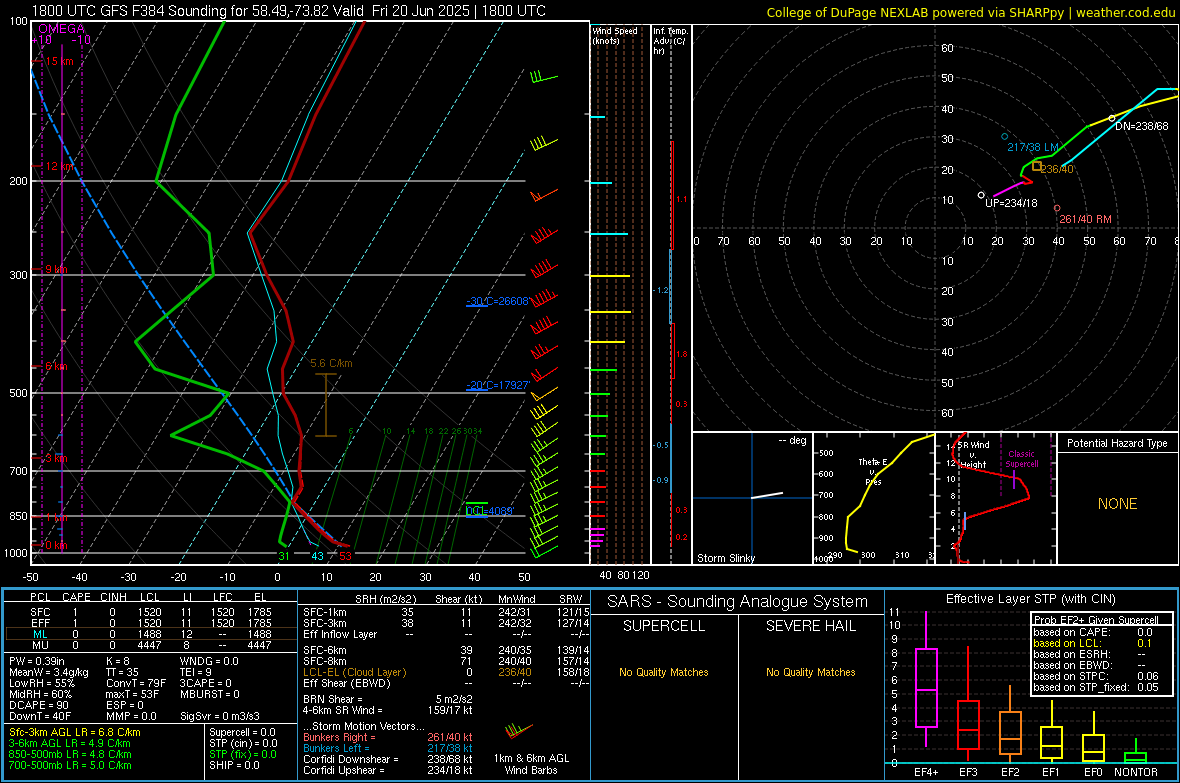
Task: Click the -20'C=17927' level label
Action: click(498, 385)
